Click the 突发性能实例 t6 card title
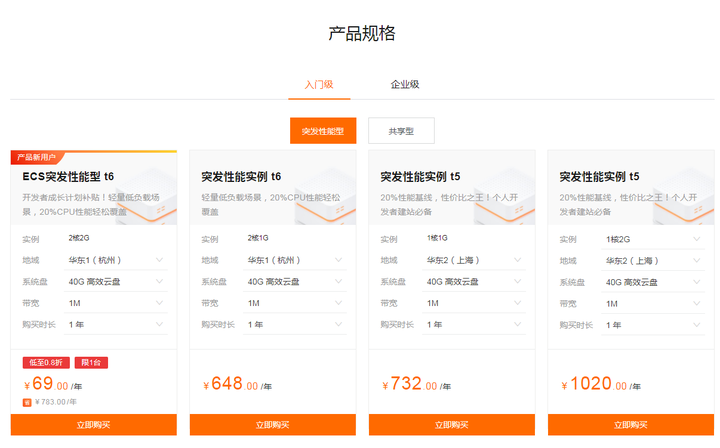720x448 pixels. (241, 177)
